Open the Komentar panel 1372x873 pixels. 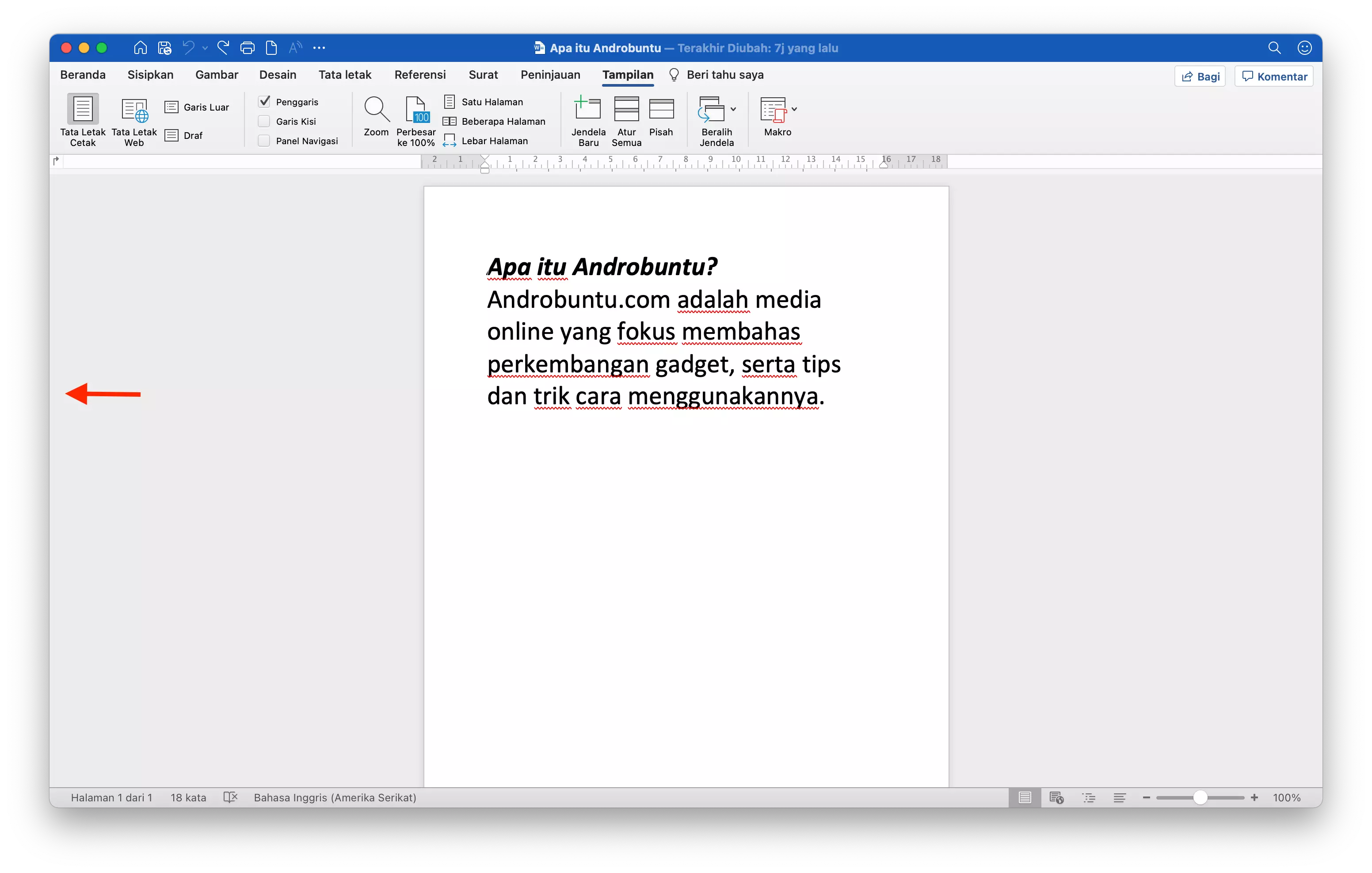[1274, 76]
